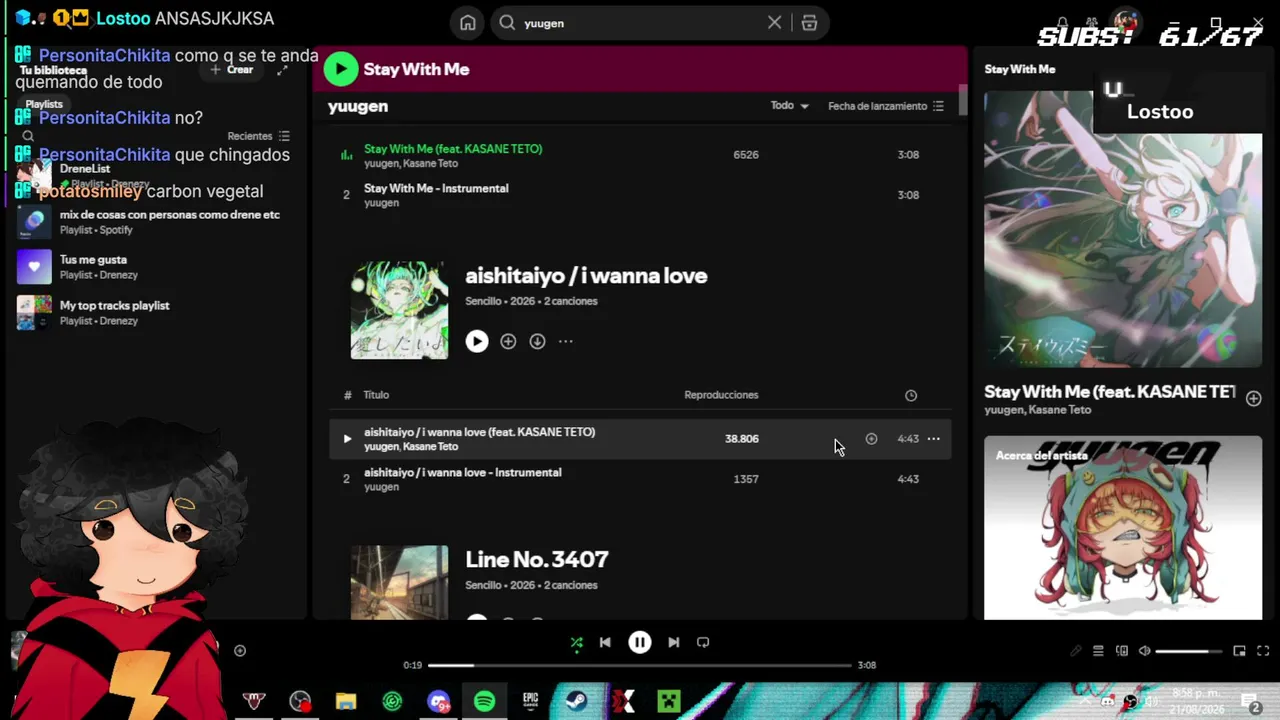Open the Stay With Me cover in right panel

1123,230
